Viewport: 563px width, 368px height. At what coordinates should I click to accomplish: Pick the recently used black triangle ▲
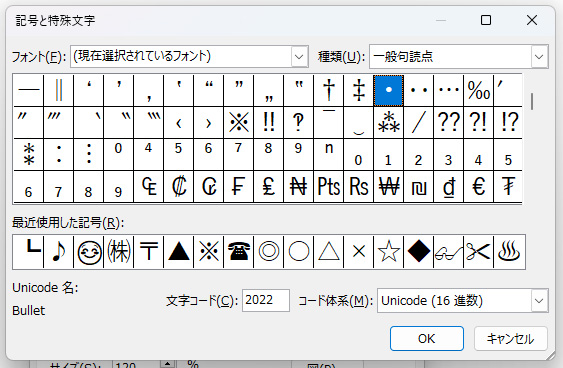click(x=178, y=252)
